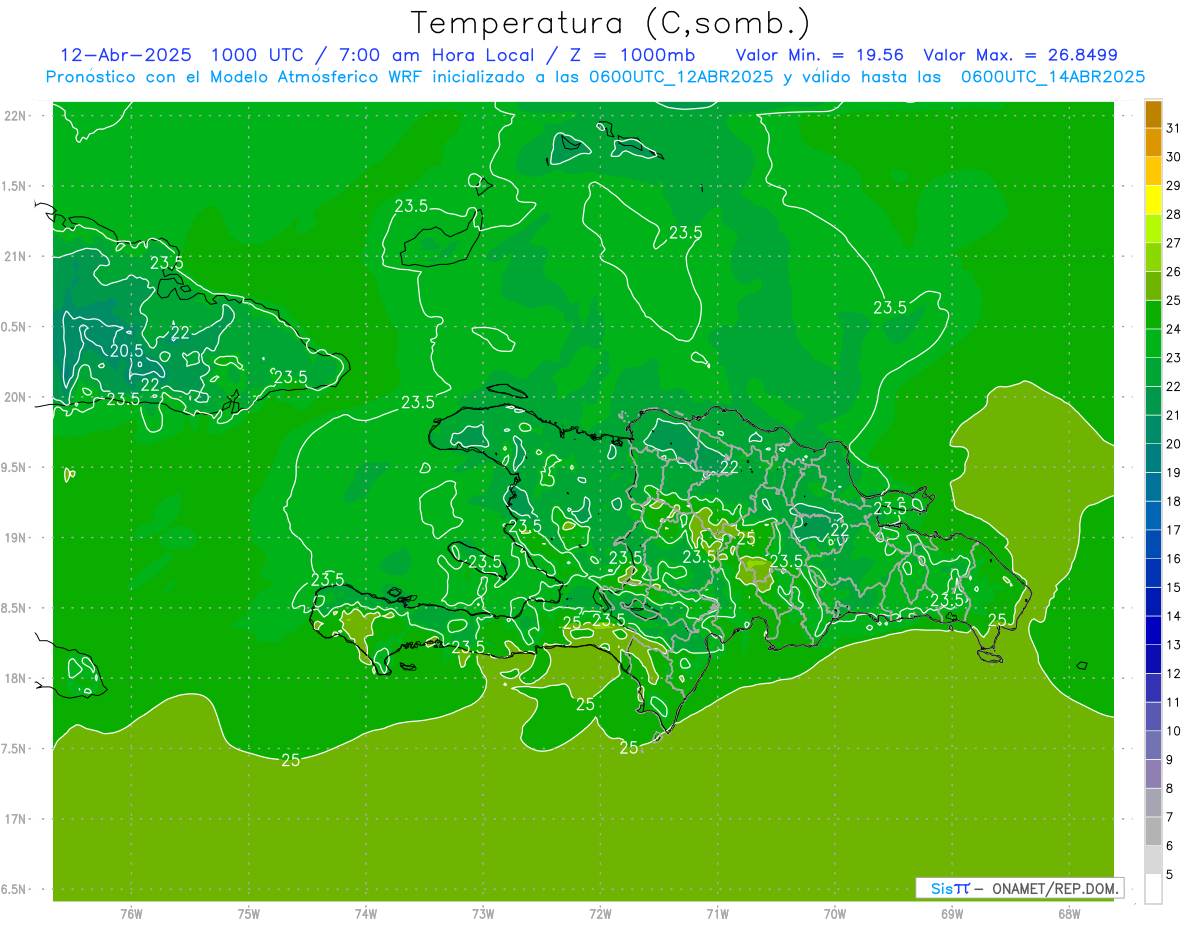Click the "70W" longitude axis label
This screenshot has width=1200, height=927.
coord(835,914)
